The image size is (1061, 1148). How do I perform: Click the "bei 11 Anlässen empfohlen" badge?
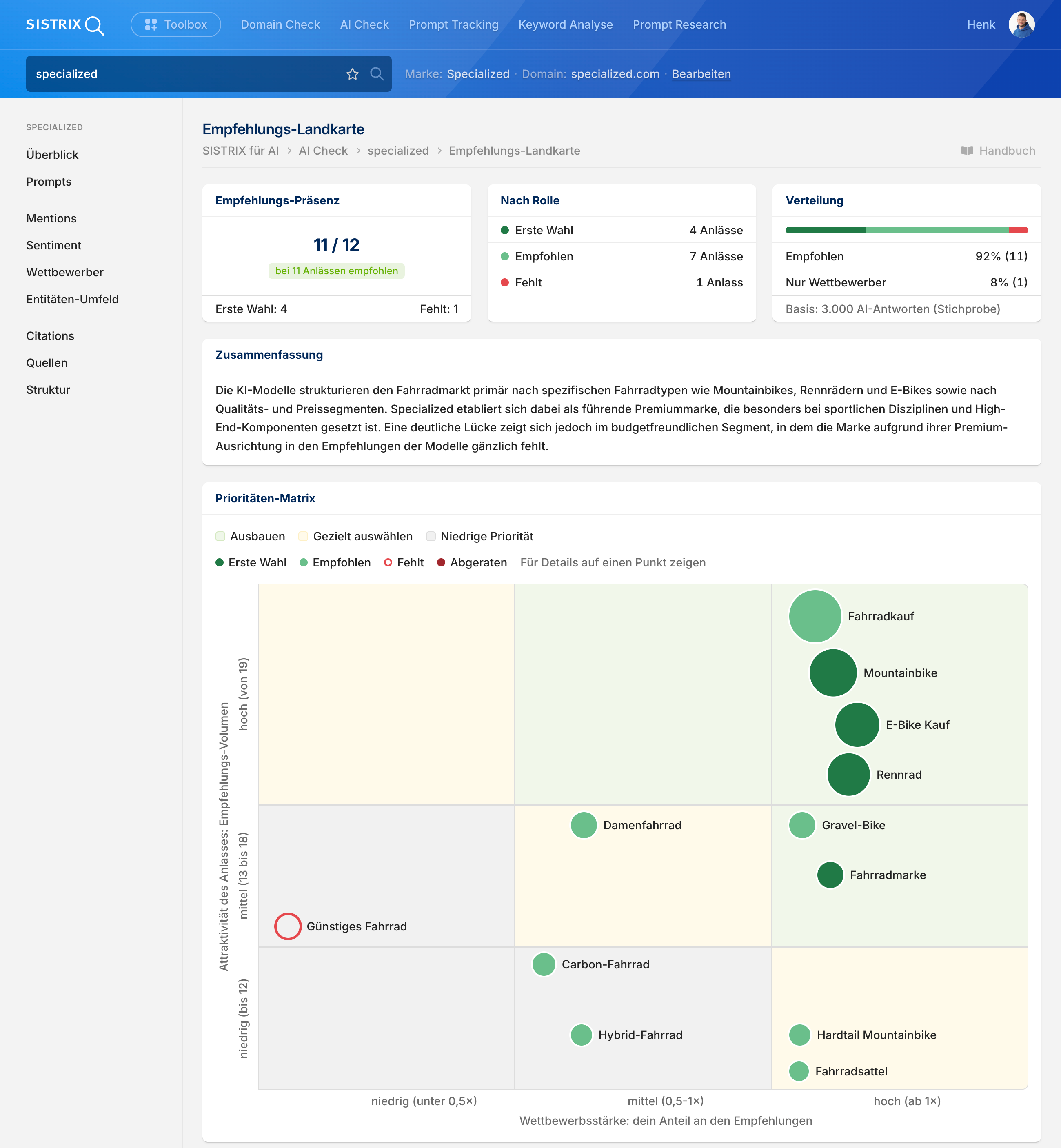[336, 271]
